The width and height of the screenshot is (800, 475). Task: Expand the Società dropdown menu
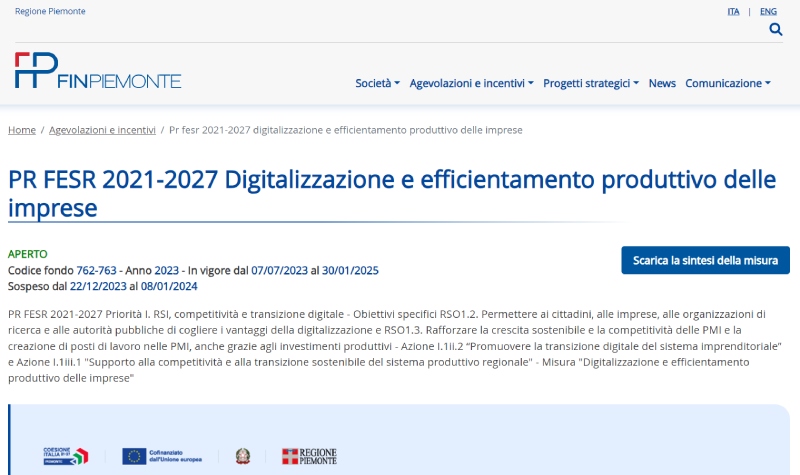(377, 83)
